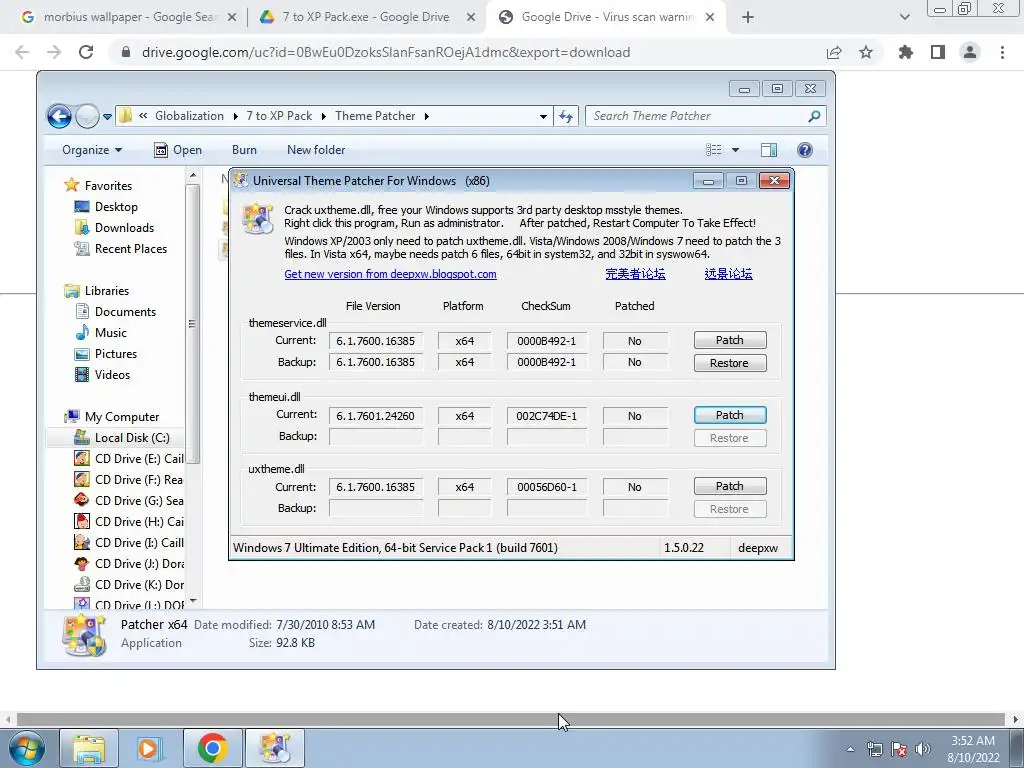Screen dimensions: 1024x768
Task: Click Globalization in breadcrumb path
Action: [x=189, y=116]
